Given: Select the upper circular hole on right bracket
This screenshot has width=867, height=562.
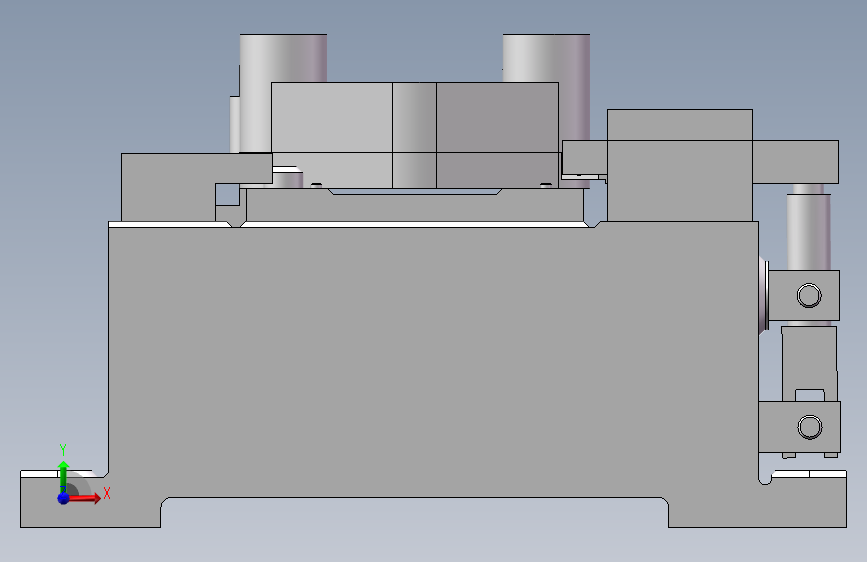Looking at the screenshot, I should click(x=809, y=295).
